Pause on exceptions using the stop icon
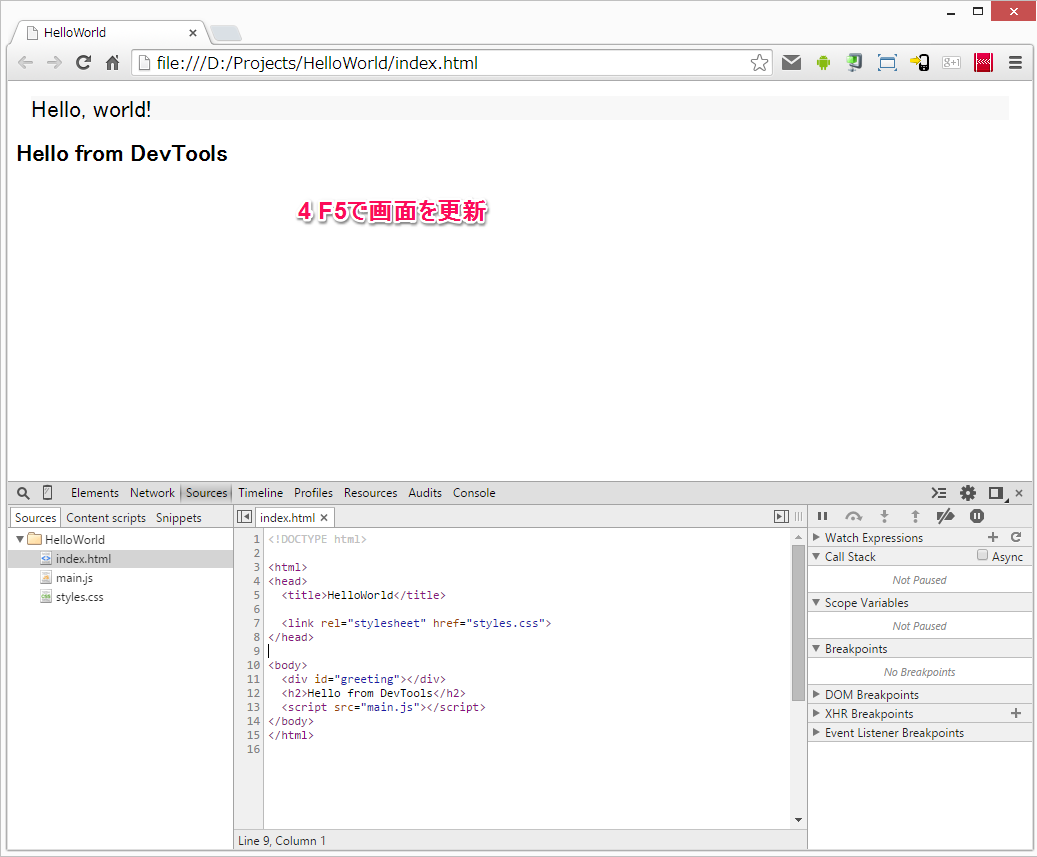Image resolution: width=1037 pixels, height=857 pixels. (x=977, y=516)
